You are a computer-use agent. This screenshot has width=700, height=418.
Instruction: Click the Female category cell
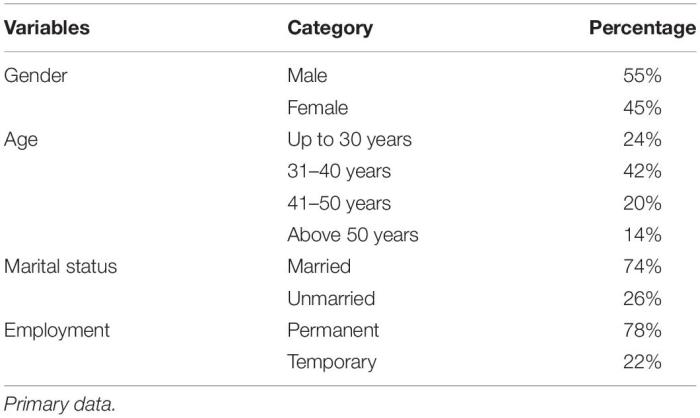pyautogui.click(x=316, y=105)
